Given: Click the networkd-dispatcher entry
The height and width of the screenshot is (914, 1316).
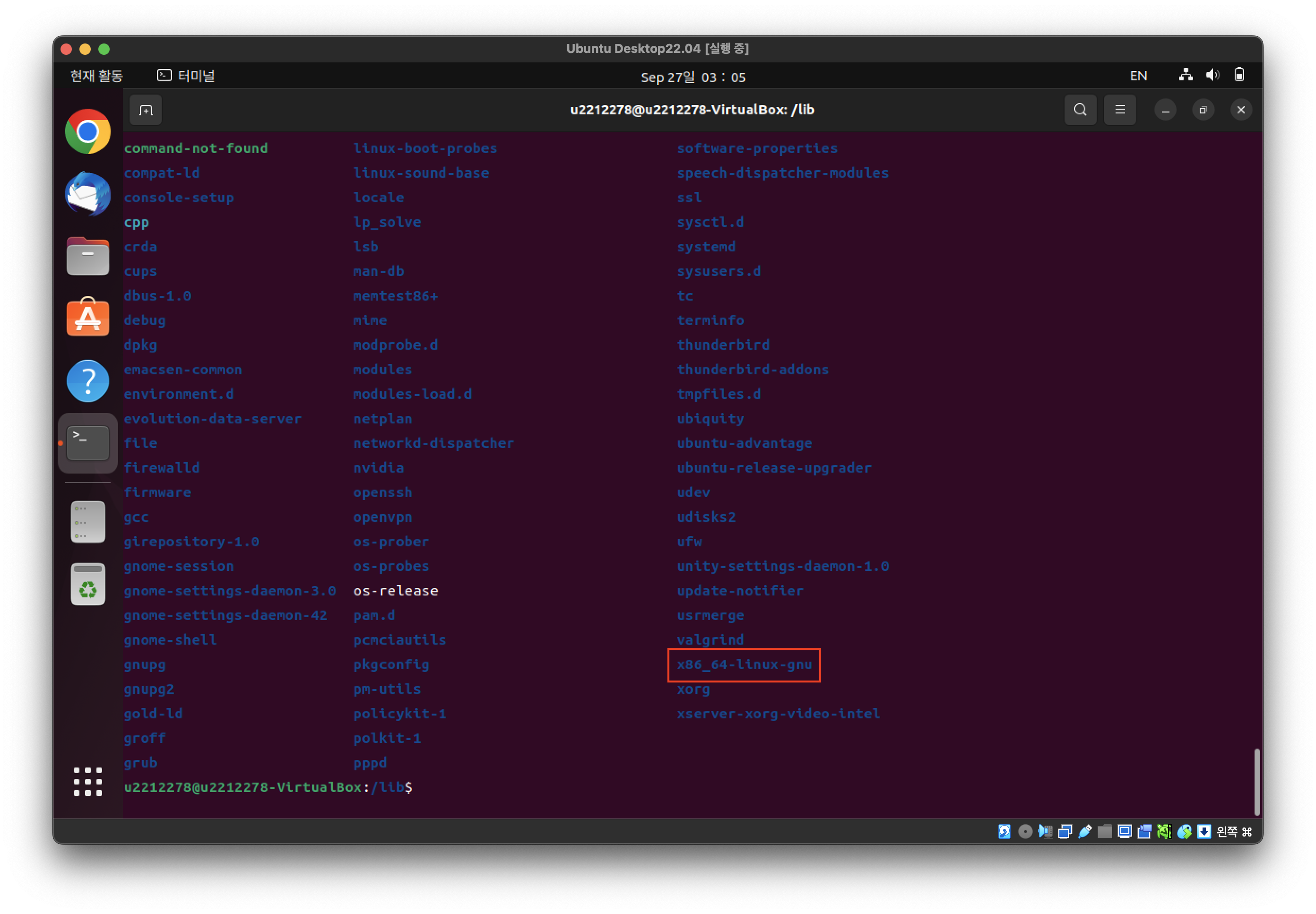Looking at the screenshot, I should pyautogui.click(x=433, y=443).
